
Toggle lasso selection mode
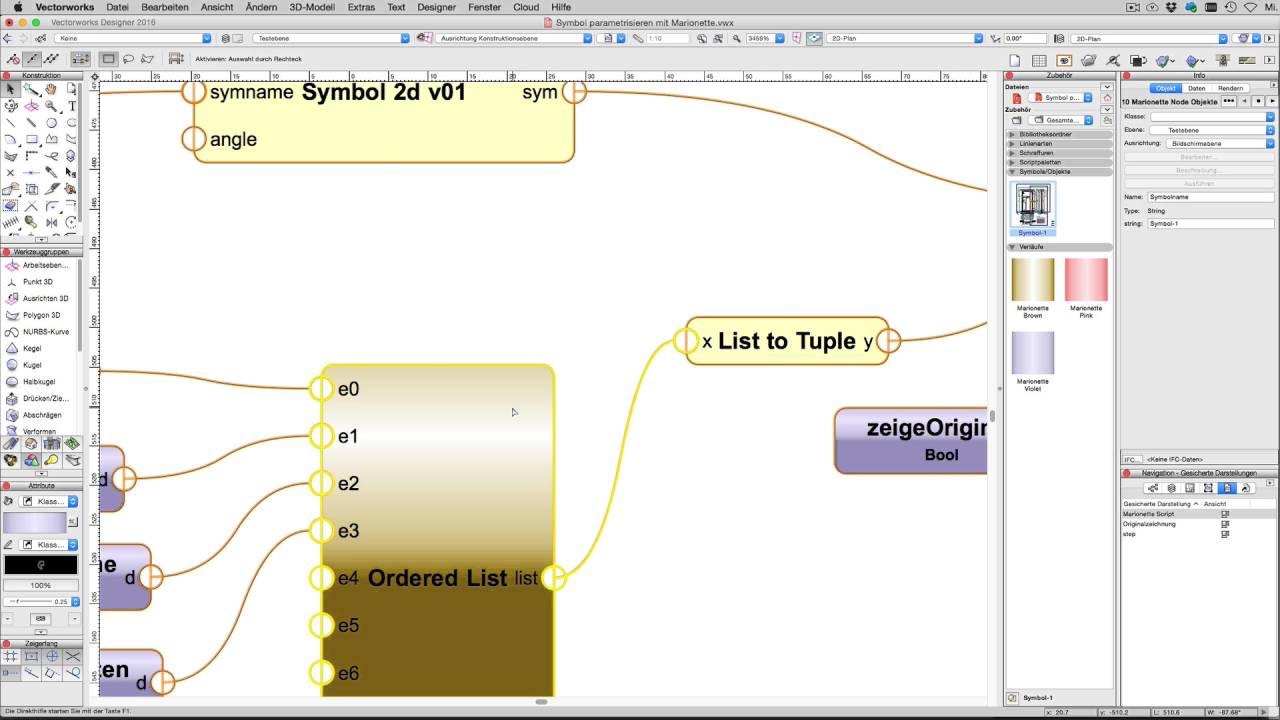click(x=128, y=59)
